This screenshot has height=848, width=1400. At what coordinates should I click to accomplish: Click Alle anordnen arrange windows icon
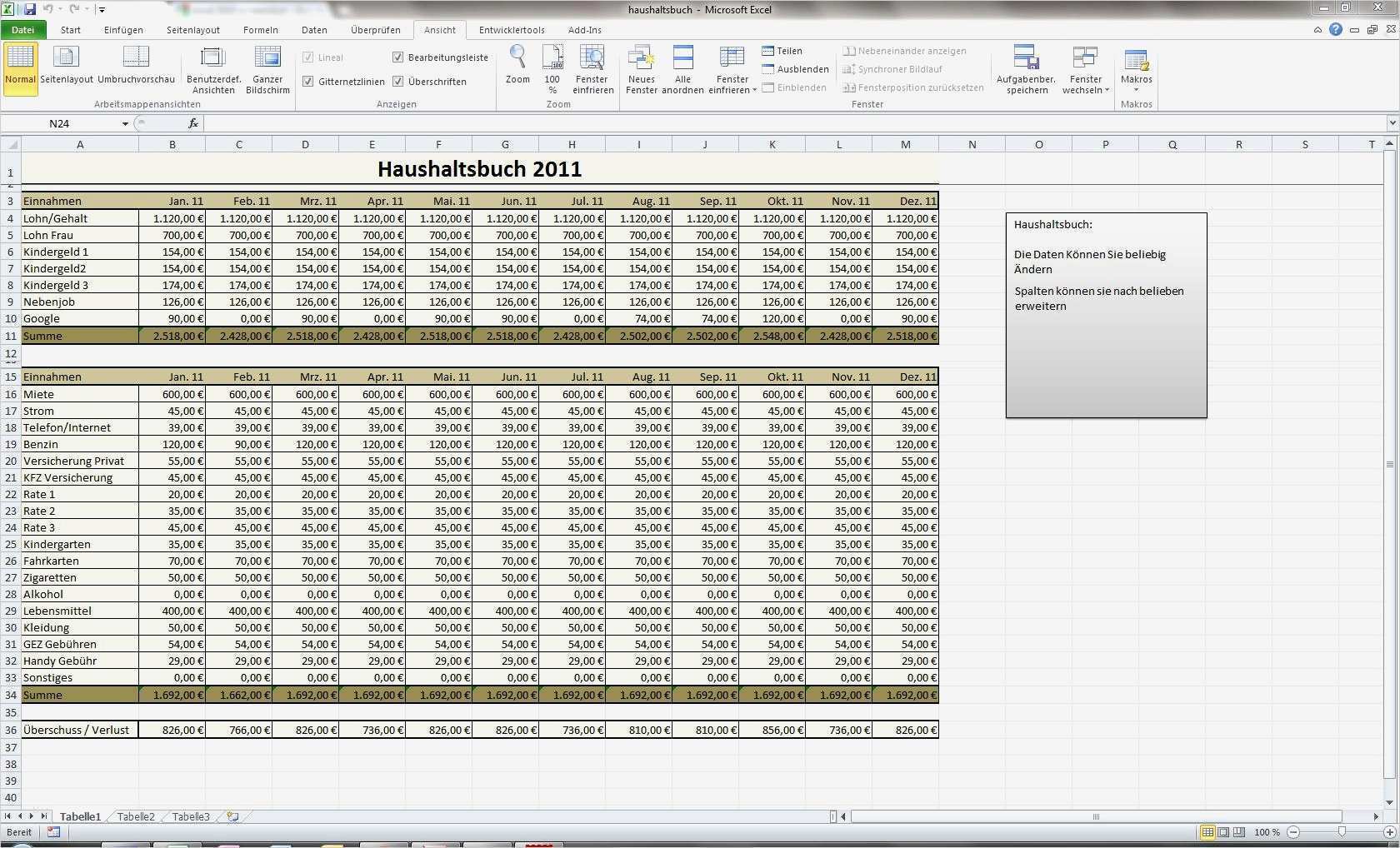(682, 58)
